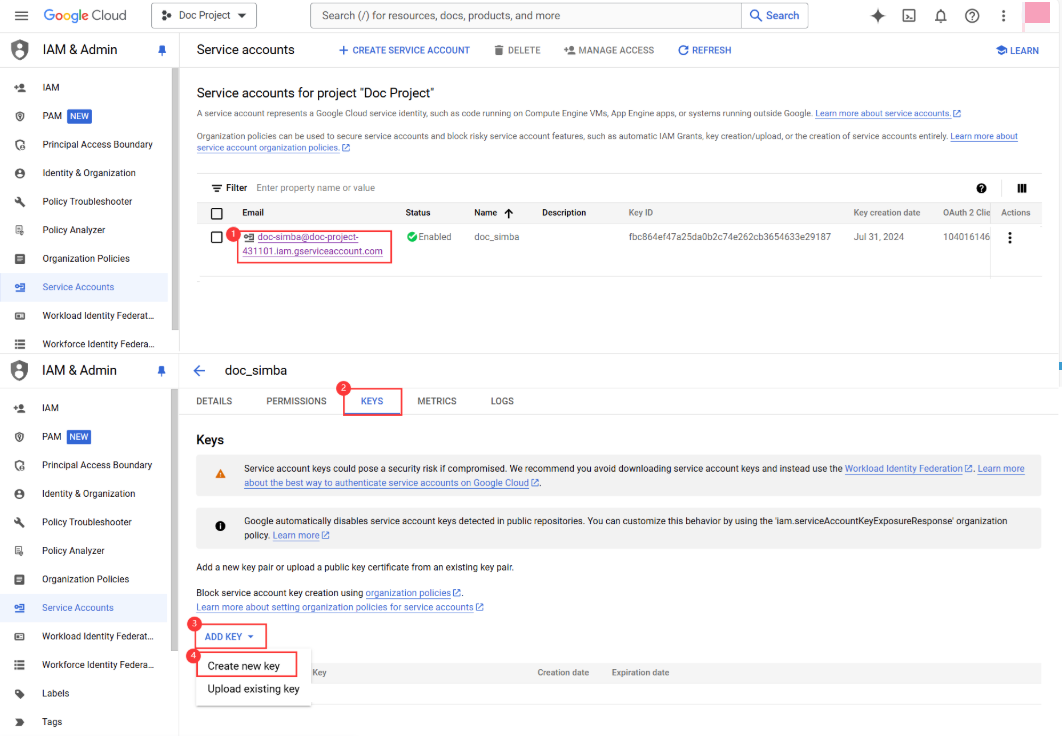Open the Doc Project selector dropdown

click(204, 16)
